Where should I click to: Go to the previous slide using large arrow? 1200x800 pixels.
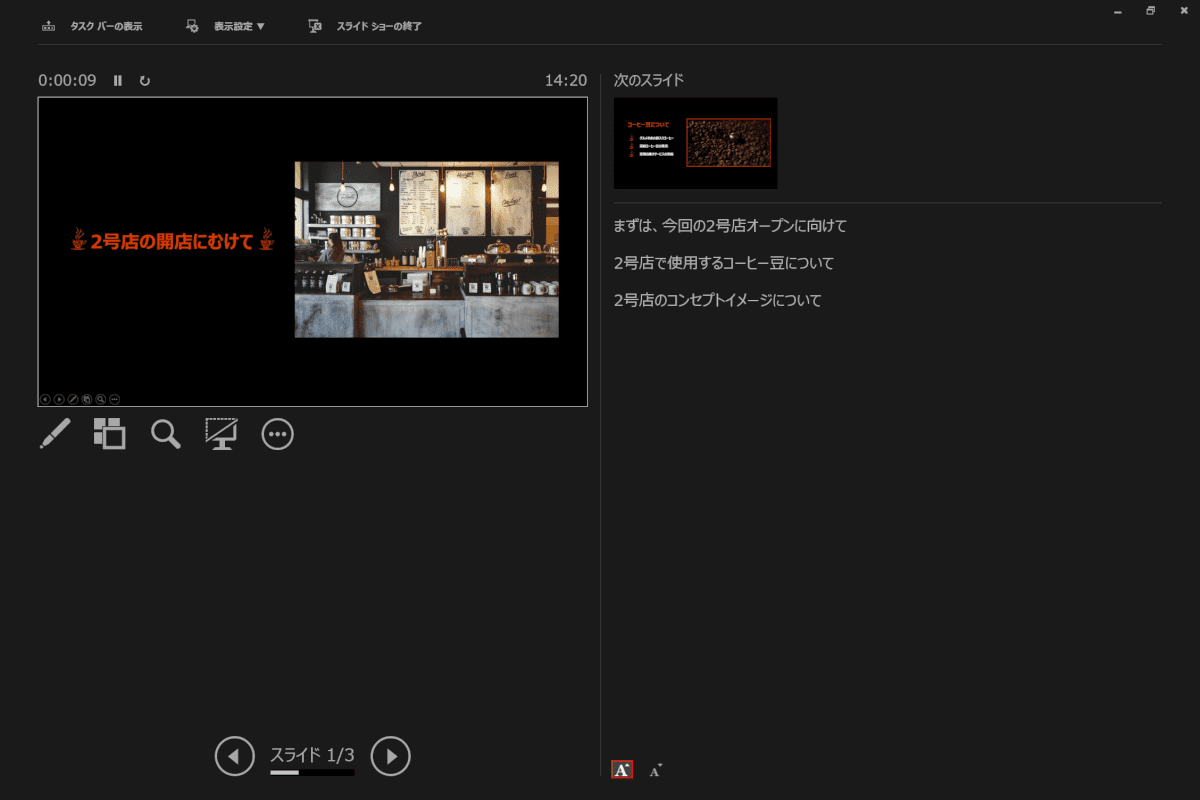click(x=235, y=756)
